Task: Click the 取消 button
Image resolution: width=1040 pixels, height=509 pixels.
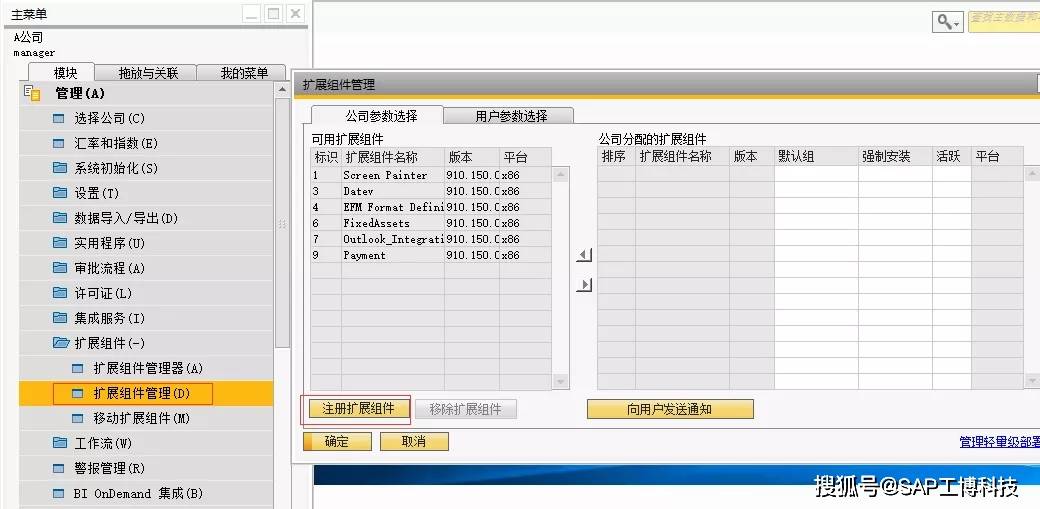Action: pos(414,441)
